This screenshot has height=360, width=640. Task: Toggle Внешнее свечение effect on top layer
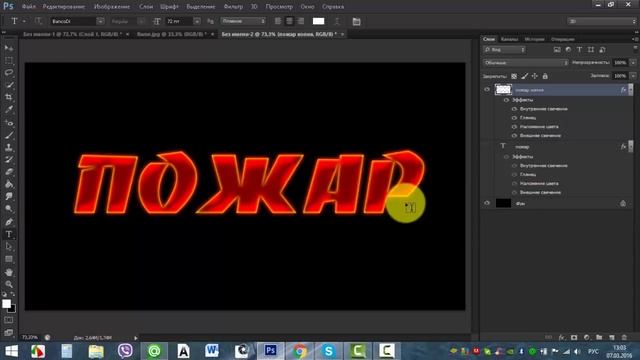(x=514, y=136)
